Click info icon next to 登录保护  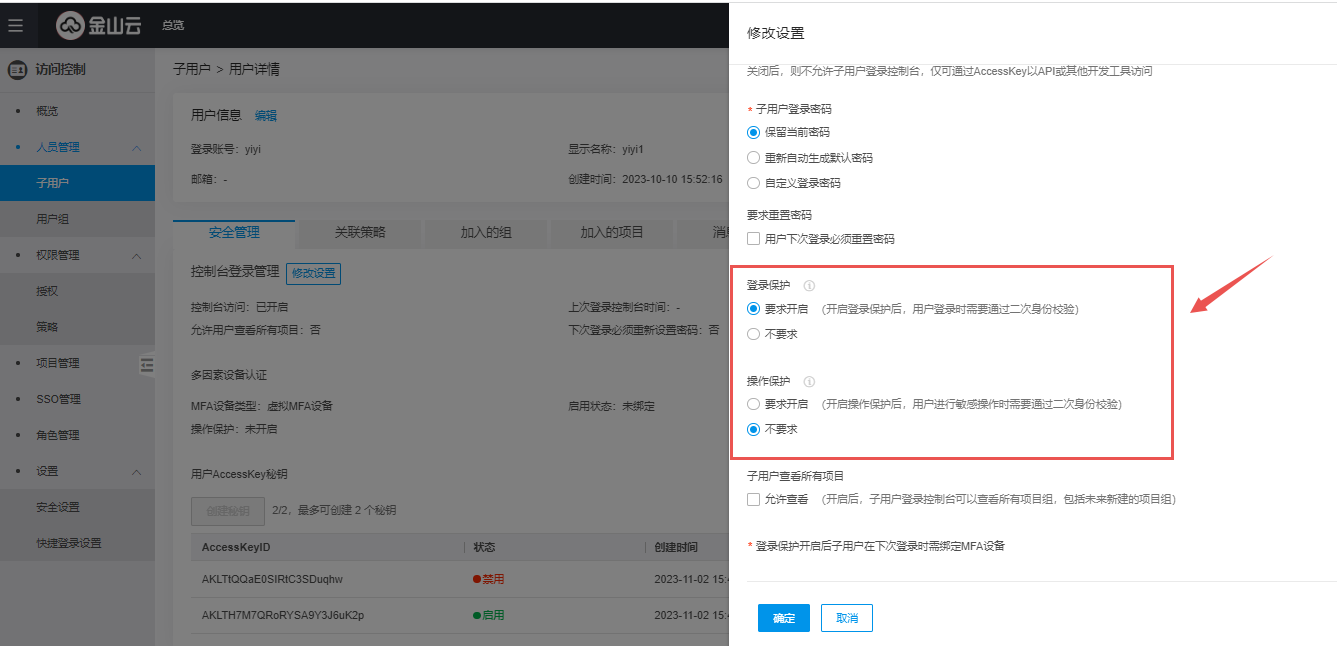coord(809,285)
